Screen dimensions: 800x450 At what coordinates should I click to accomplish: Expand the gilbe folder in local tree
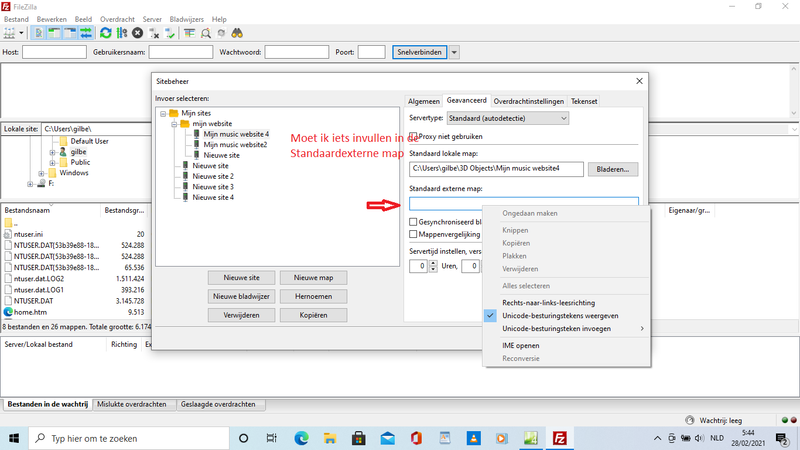(x=52, y=152)
